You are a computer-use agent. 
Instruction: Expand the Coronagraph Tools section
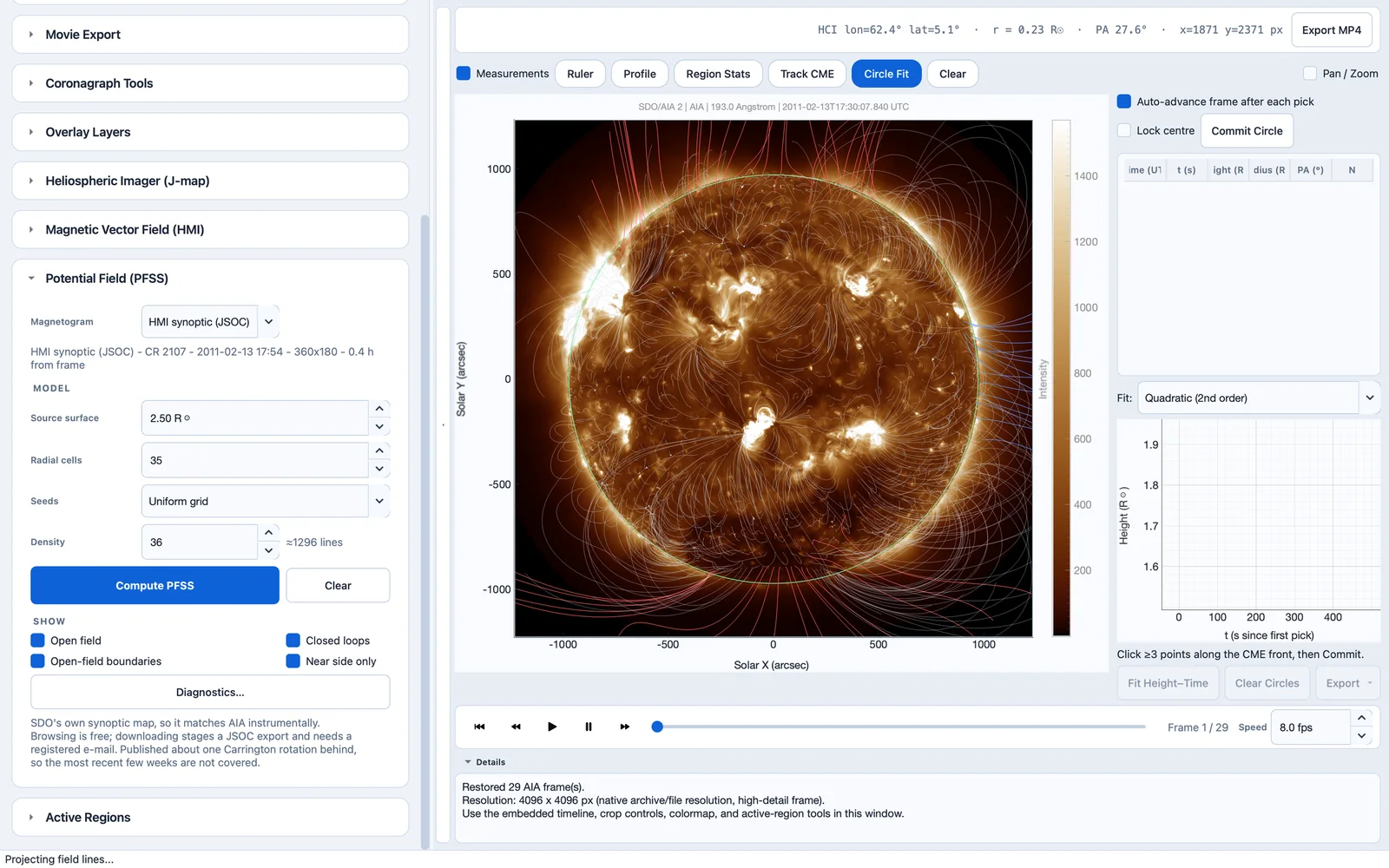[210, 83]
